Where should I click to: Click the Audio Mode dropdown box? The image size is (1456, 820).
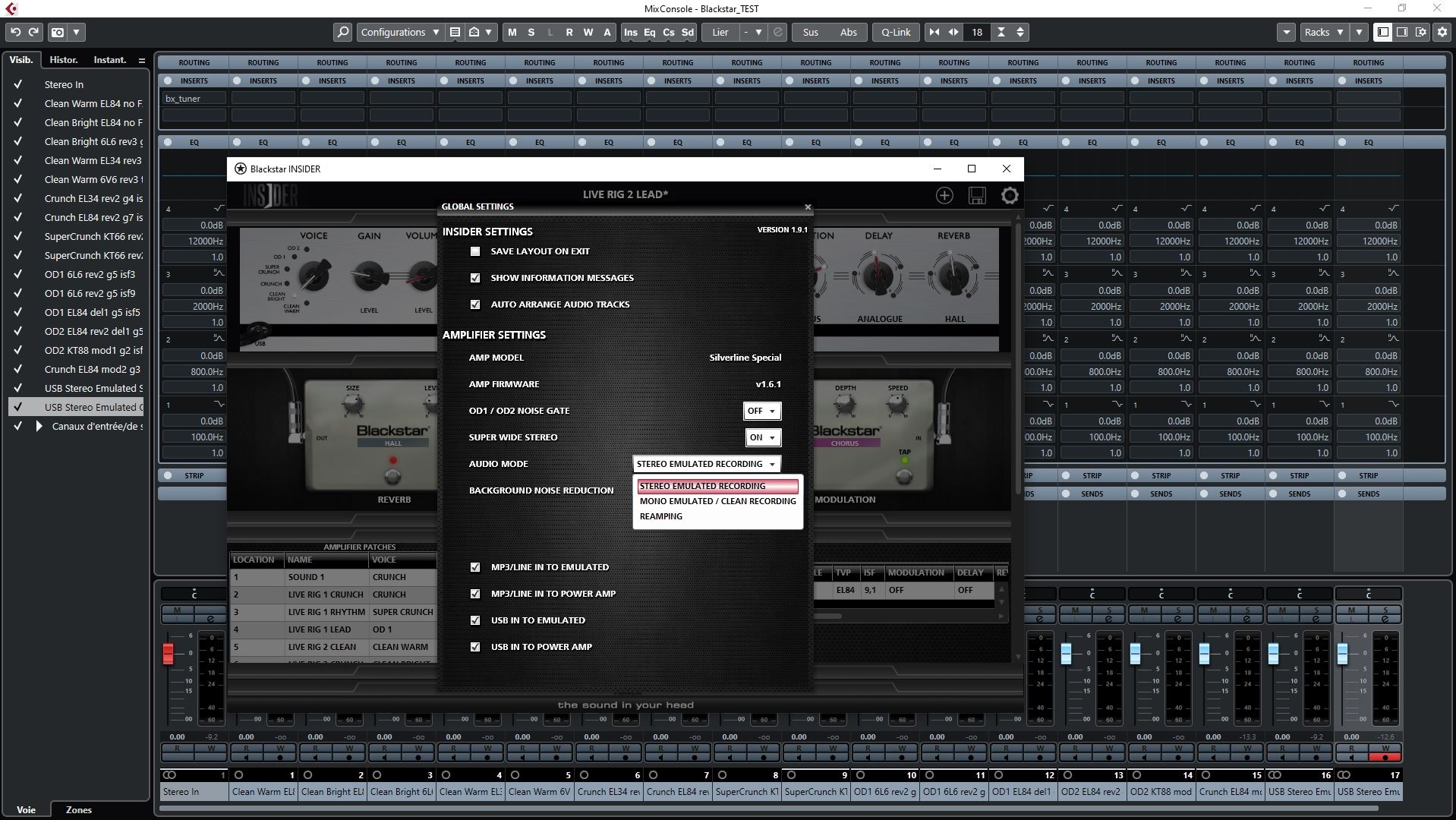[x=706, y=464]
